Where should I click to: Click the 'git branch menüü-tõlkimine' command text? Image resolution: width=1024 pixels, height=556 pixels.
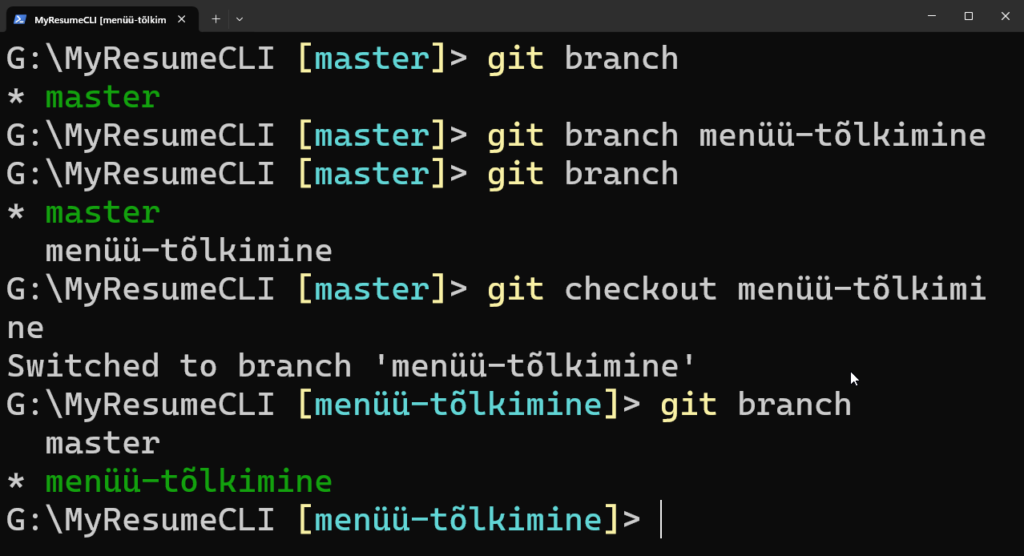(736, 136)
